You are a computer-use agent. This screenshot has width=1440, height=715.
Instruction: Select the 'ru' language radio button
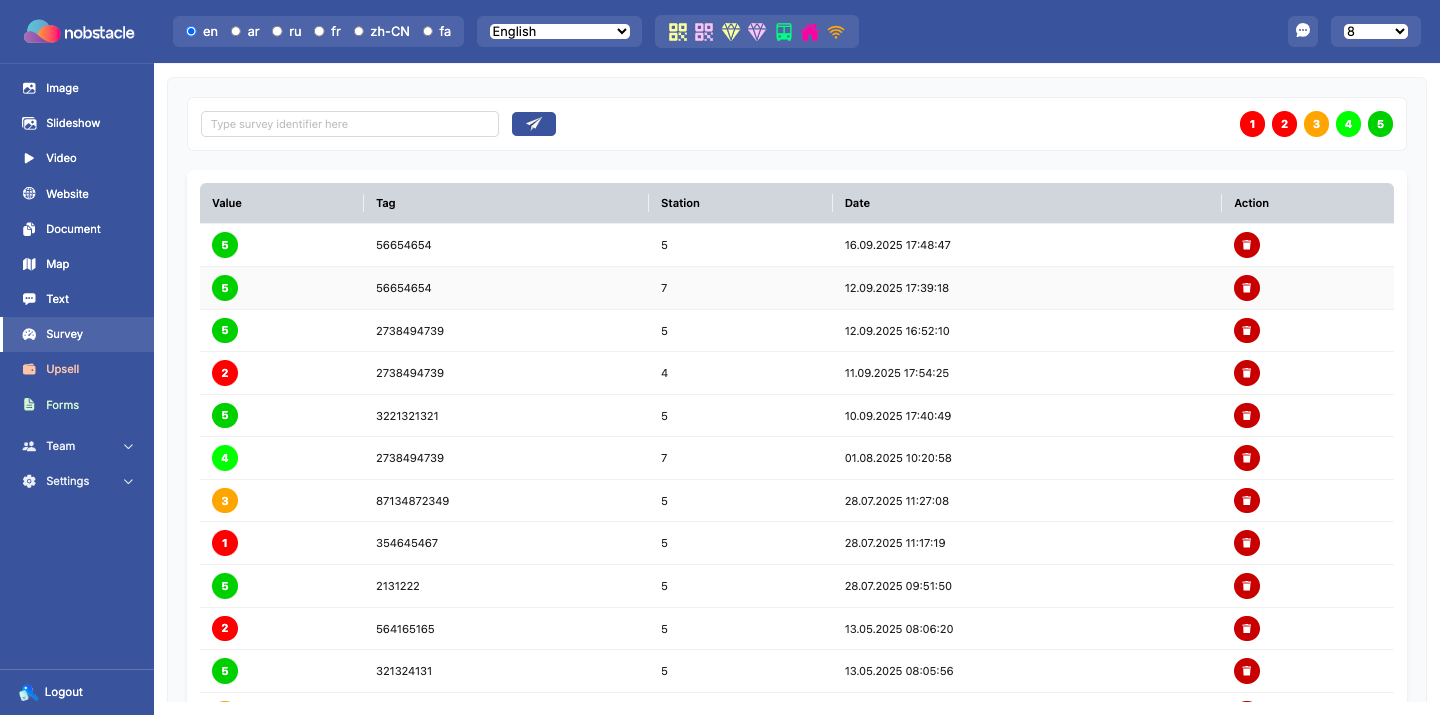tap(277, 32)
